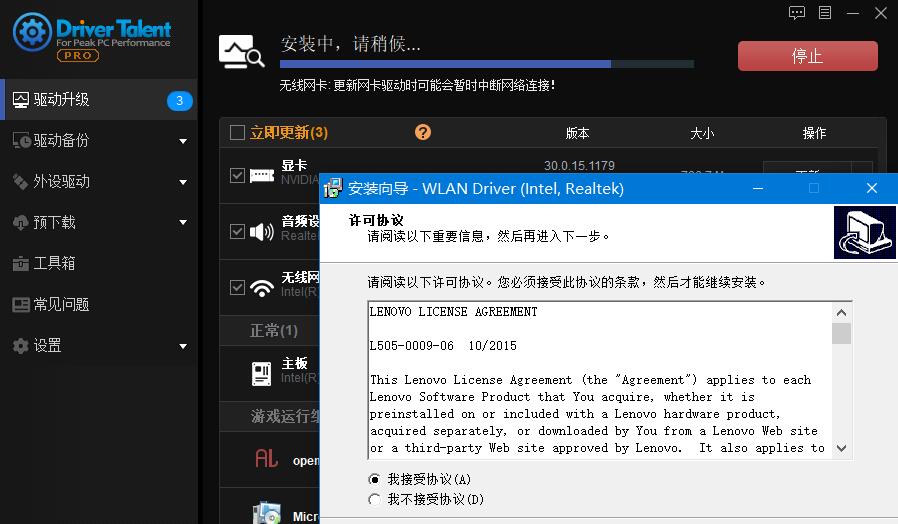
Task: Click the 外设驱动 peripheral icon
Action: 21,182
